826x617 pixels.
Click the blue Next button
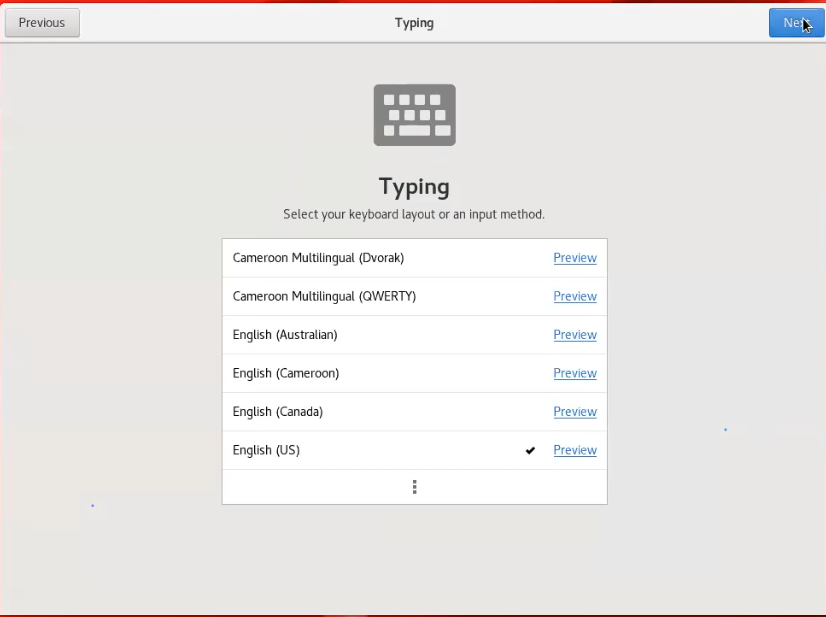(796, 23)
